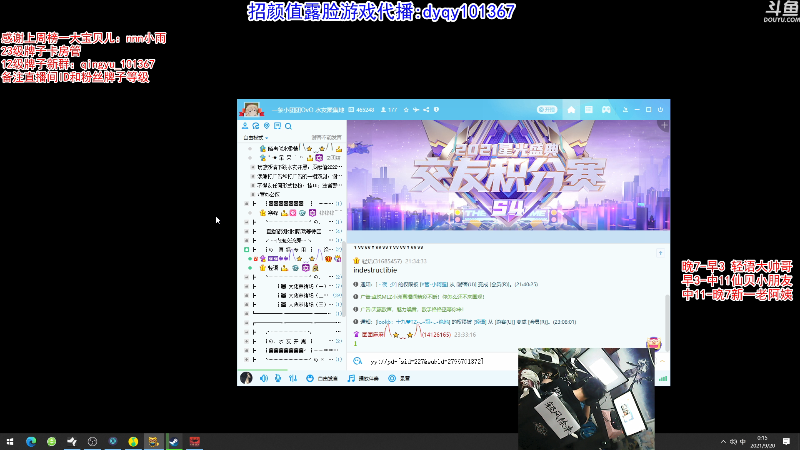This screenshot has height=450, width=800.
Task: Open the app list icon next to home
Action: pyautogui.click(x=588, y=110)
